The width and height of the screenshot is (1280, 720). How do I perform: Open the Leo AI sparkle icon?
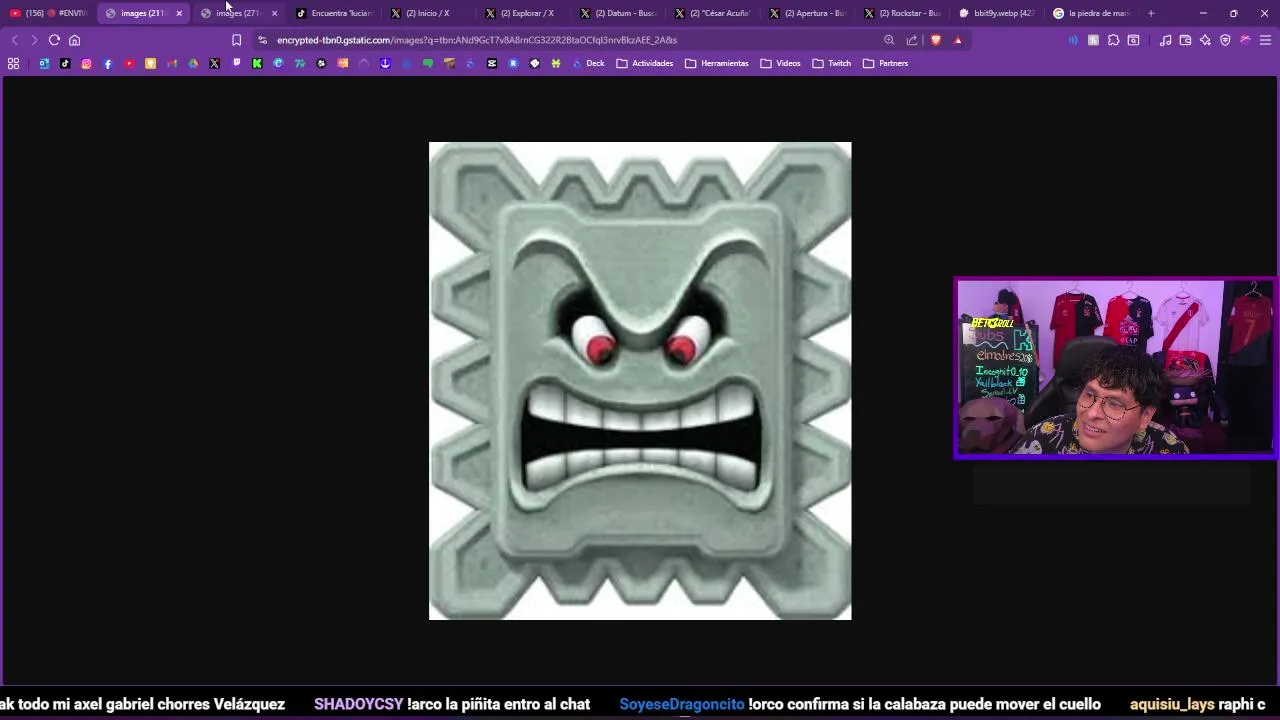click(x=1205, y=40)
